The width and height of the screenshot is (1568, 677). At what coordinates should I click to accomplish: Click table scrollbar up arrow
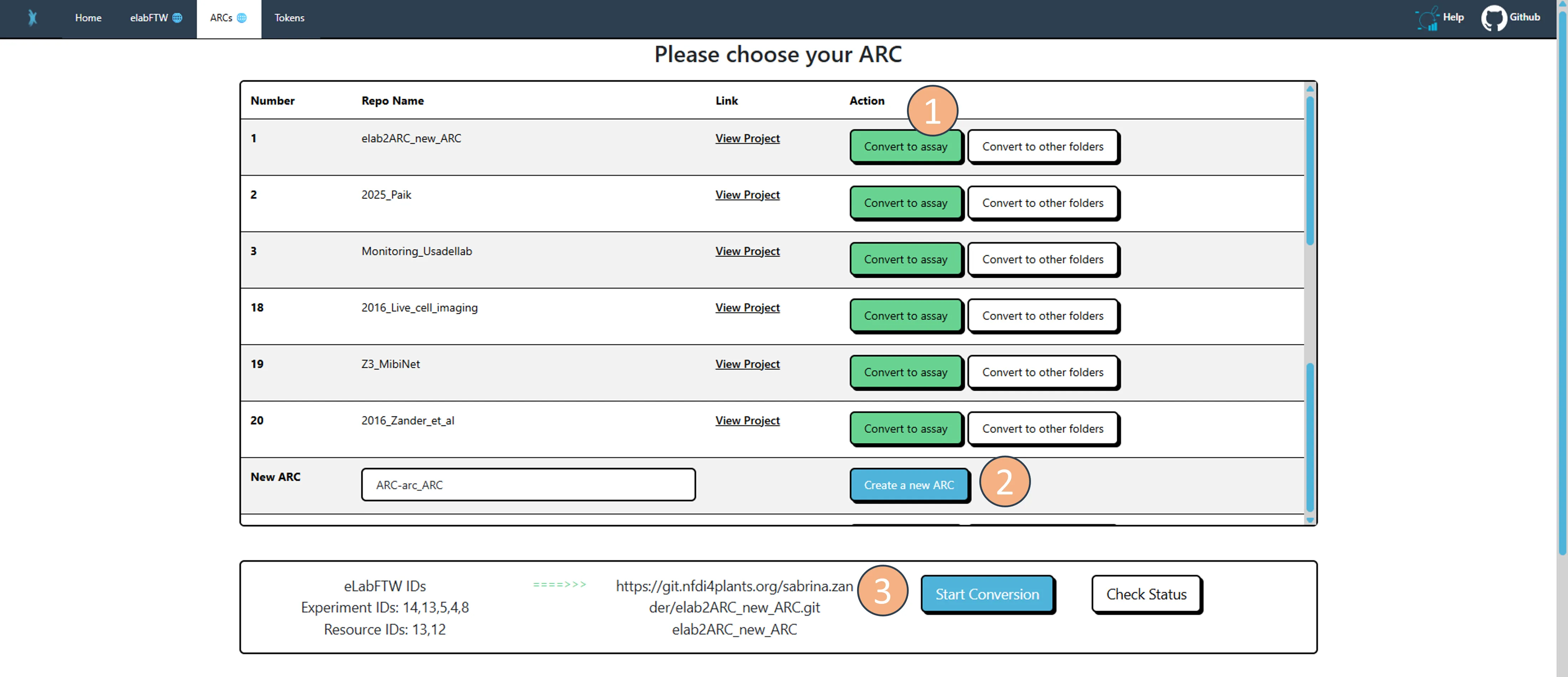tap(1310, 89)
